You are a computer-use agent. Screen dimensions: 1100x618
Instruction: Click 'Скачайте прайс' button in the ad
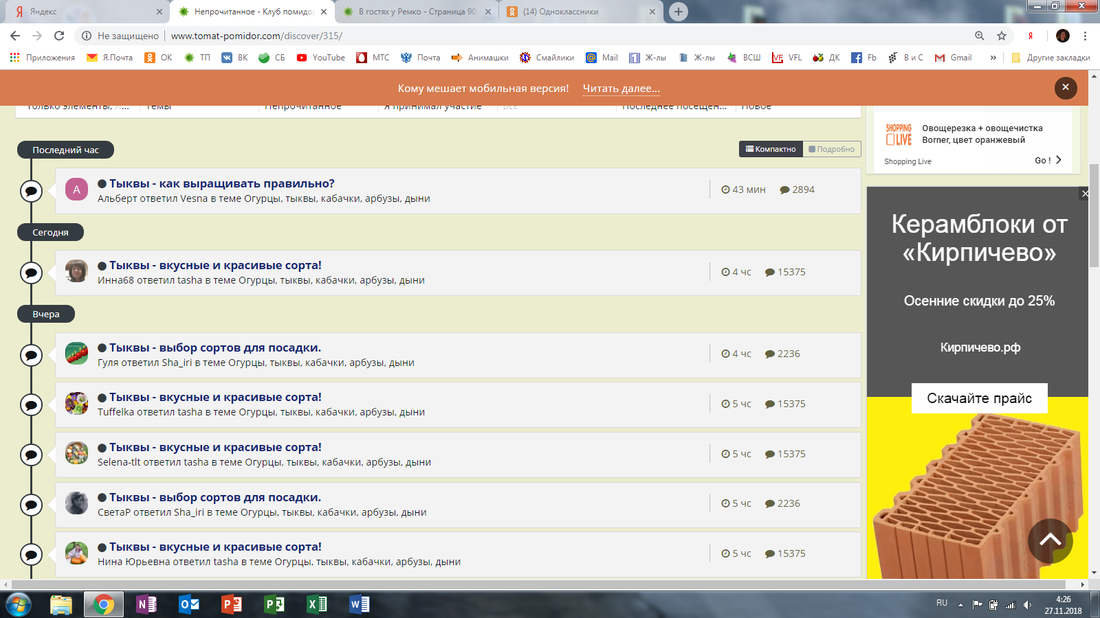point(978,399)
